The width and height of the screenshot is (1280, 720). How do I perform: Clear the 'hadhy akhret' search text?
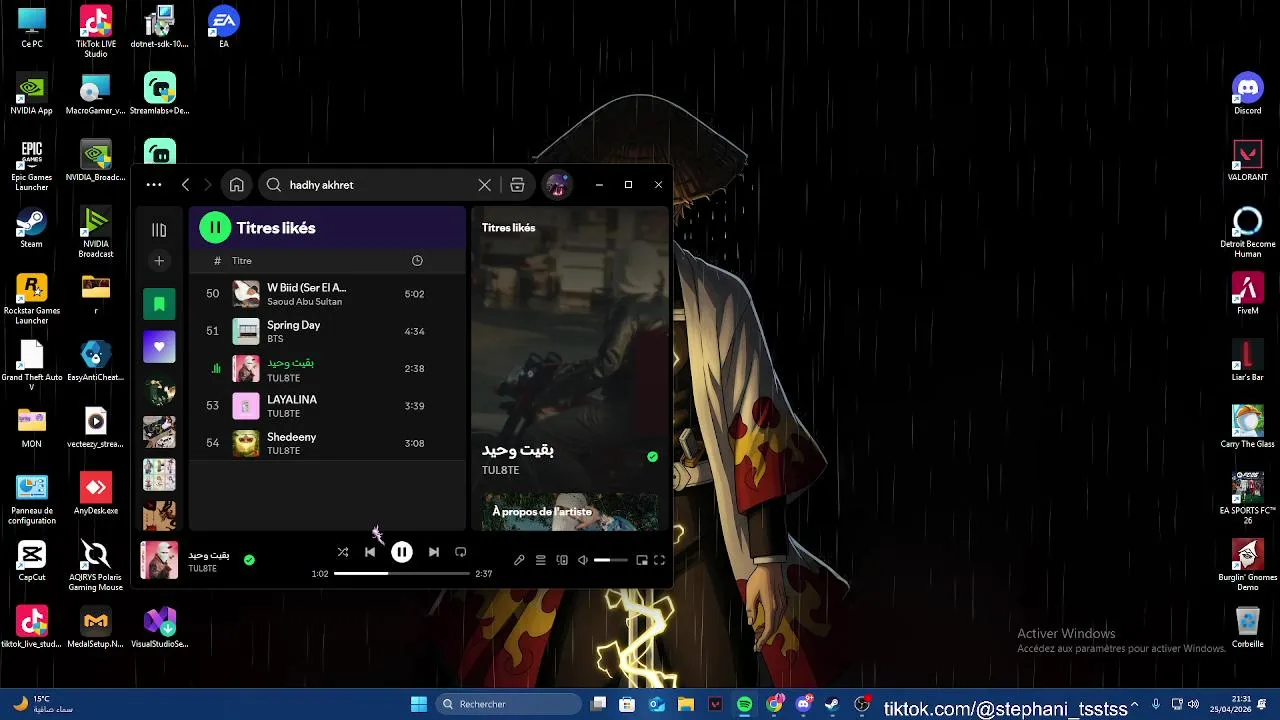point(484,185)
